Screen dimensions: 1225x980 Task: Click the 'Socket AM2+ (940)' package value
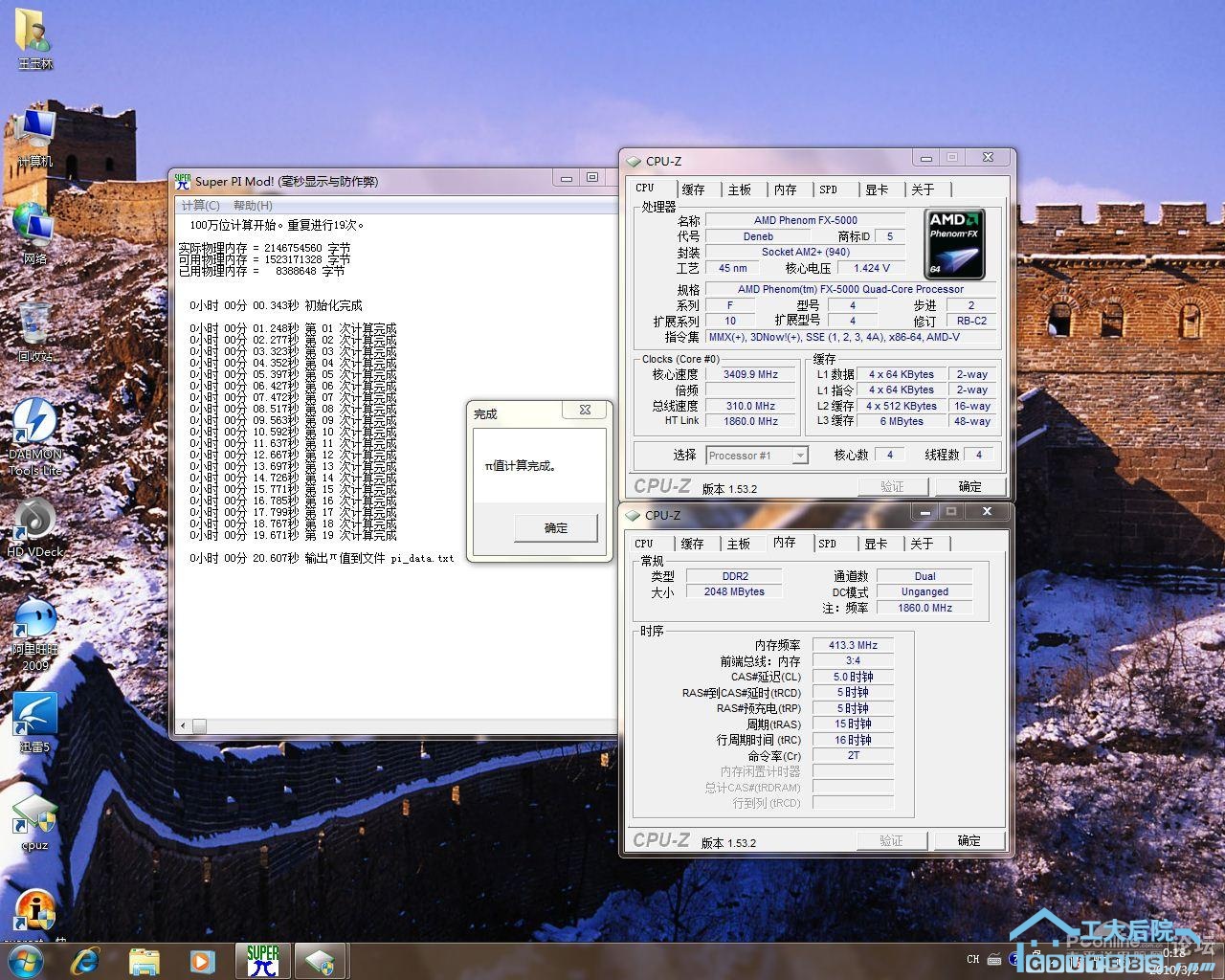(x=806, y=252)
